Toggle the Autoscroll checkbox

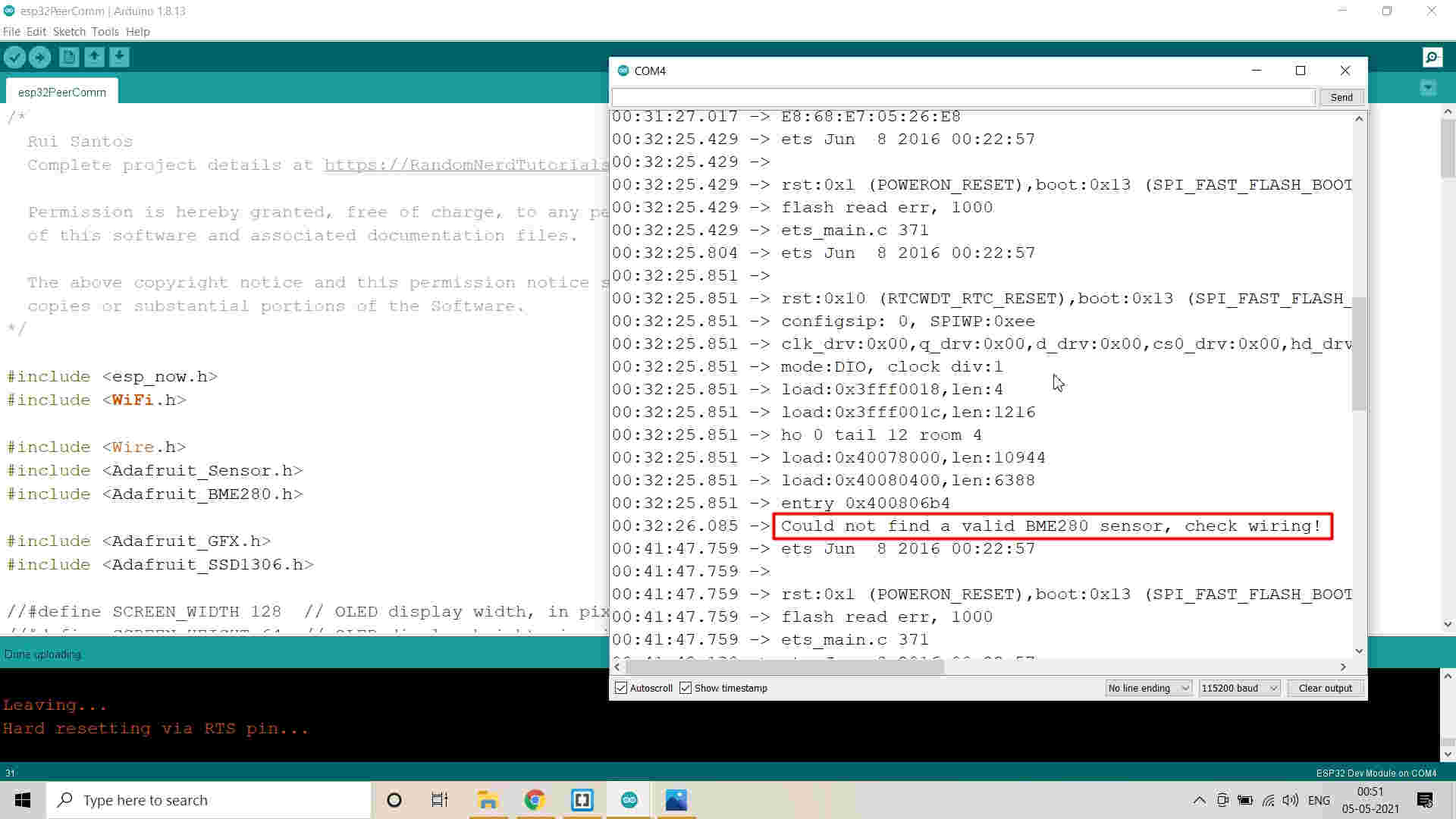click(621, 688)
